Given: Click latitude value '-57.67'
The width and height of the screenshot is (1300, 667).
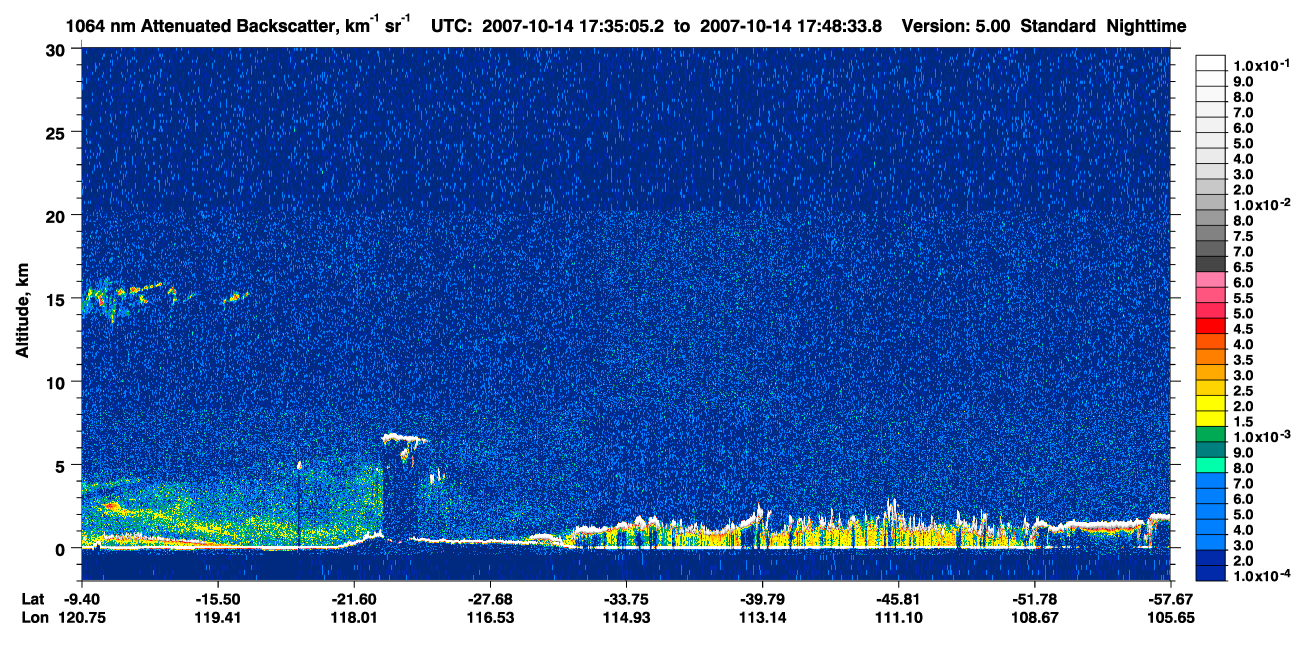Looking at the screenshot, I should (x=1170, y=599).
